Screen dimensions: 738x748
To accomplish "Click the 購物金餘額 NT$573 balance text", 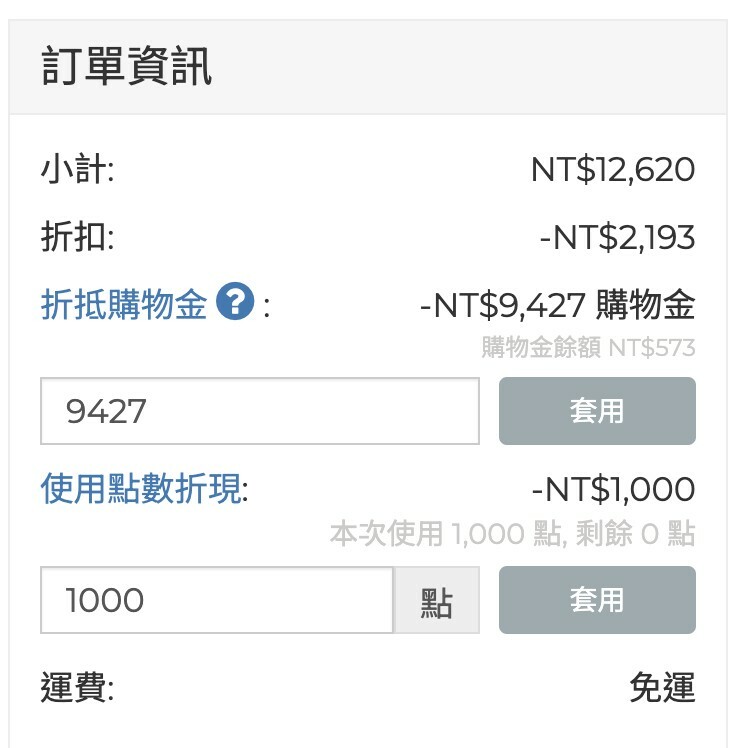I will (588, 348).
